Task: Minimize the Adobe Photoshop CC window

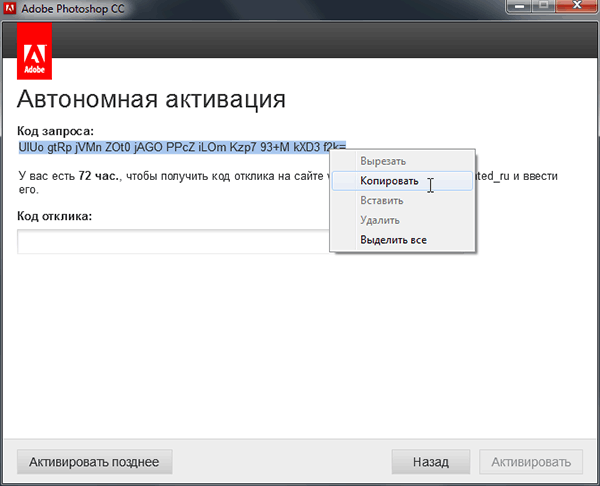Action: [519, 6]
